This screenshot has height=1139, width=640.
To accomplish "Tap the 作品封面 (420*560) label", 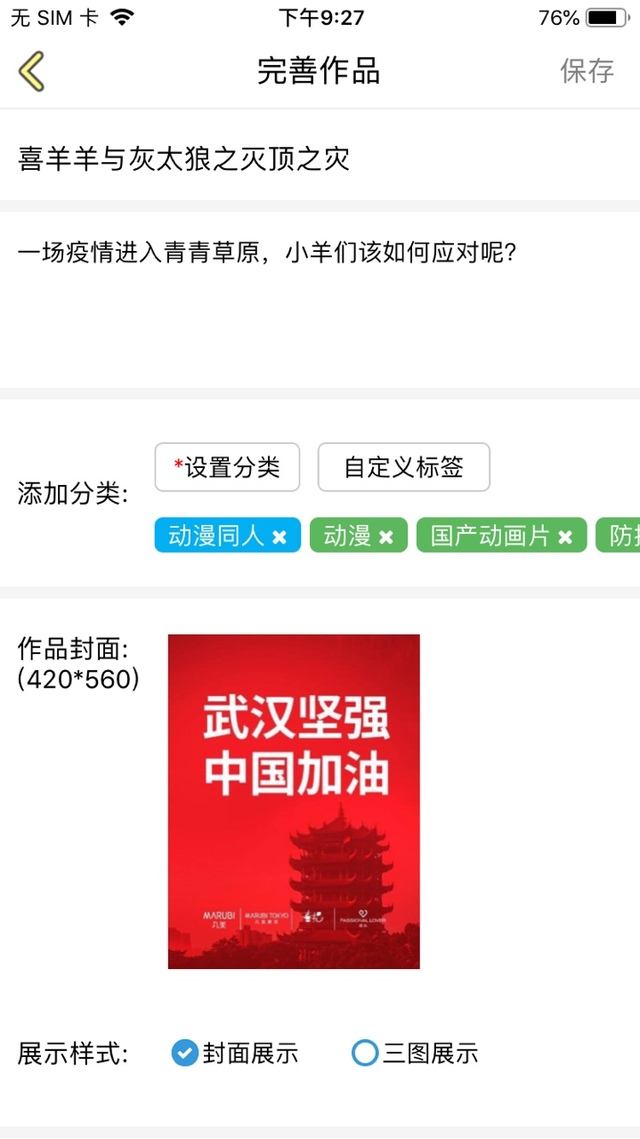I will tap(78, 663).
